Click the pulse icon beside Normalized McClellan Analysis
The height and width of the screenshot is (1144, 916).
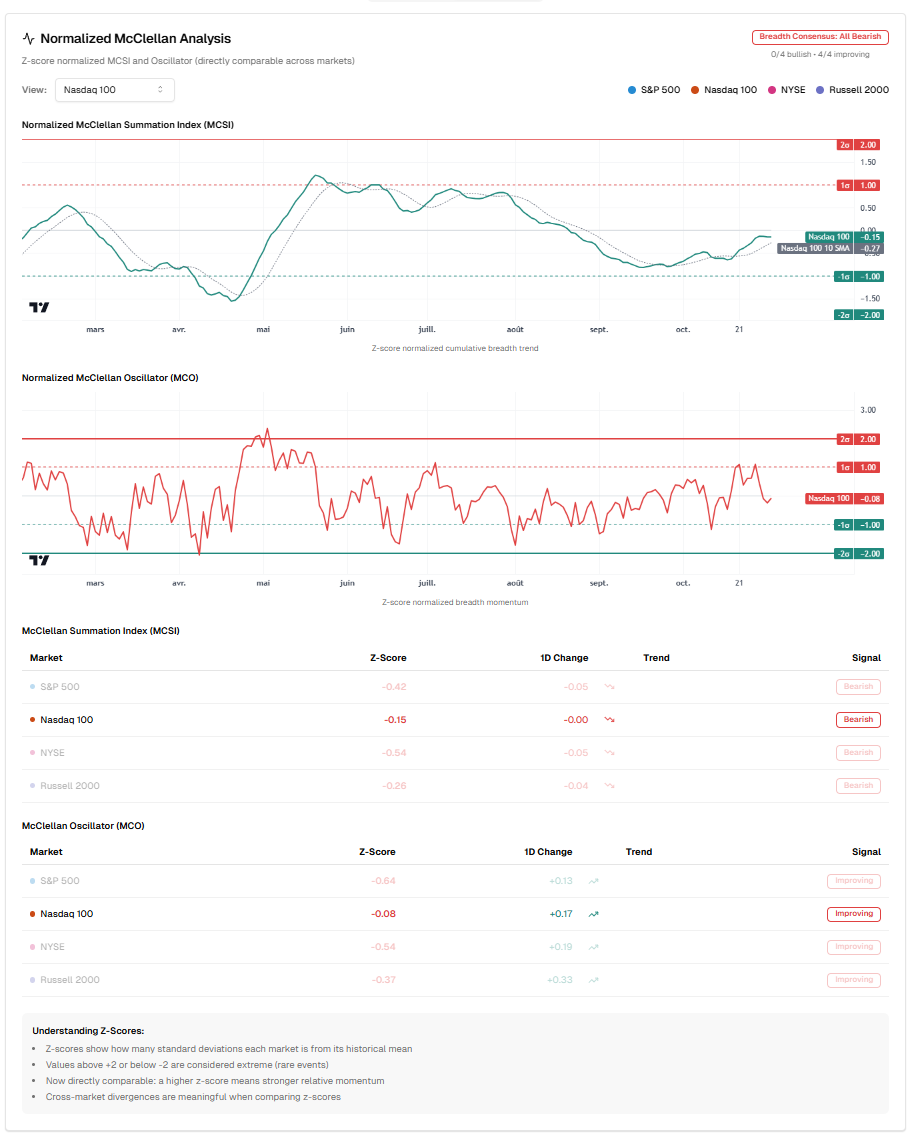pyautogui.click(x=28, y=39)
